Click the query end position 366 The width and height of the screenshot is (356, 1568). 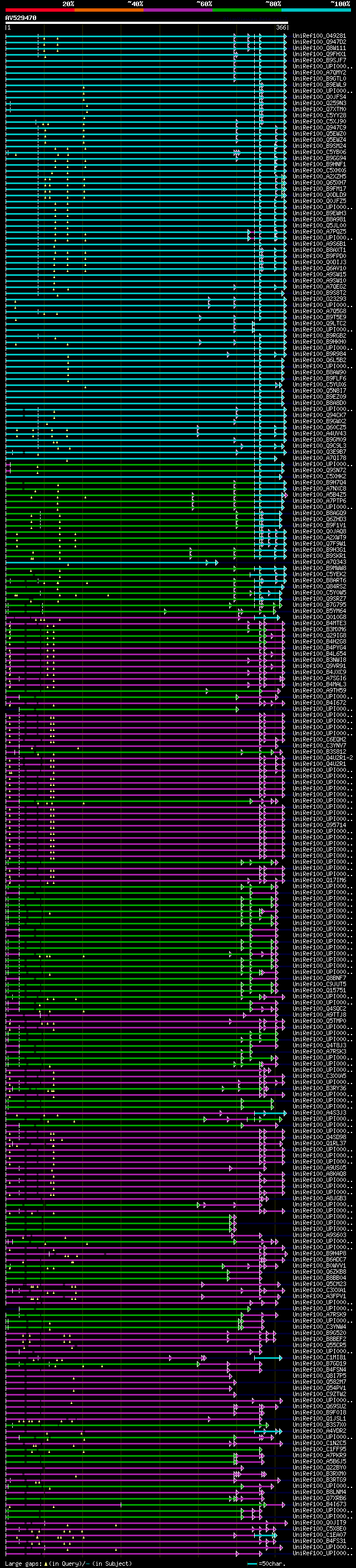pyautogui.click(x=281, y=28)
